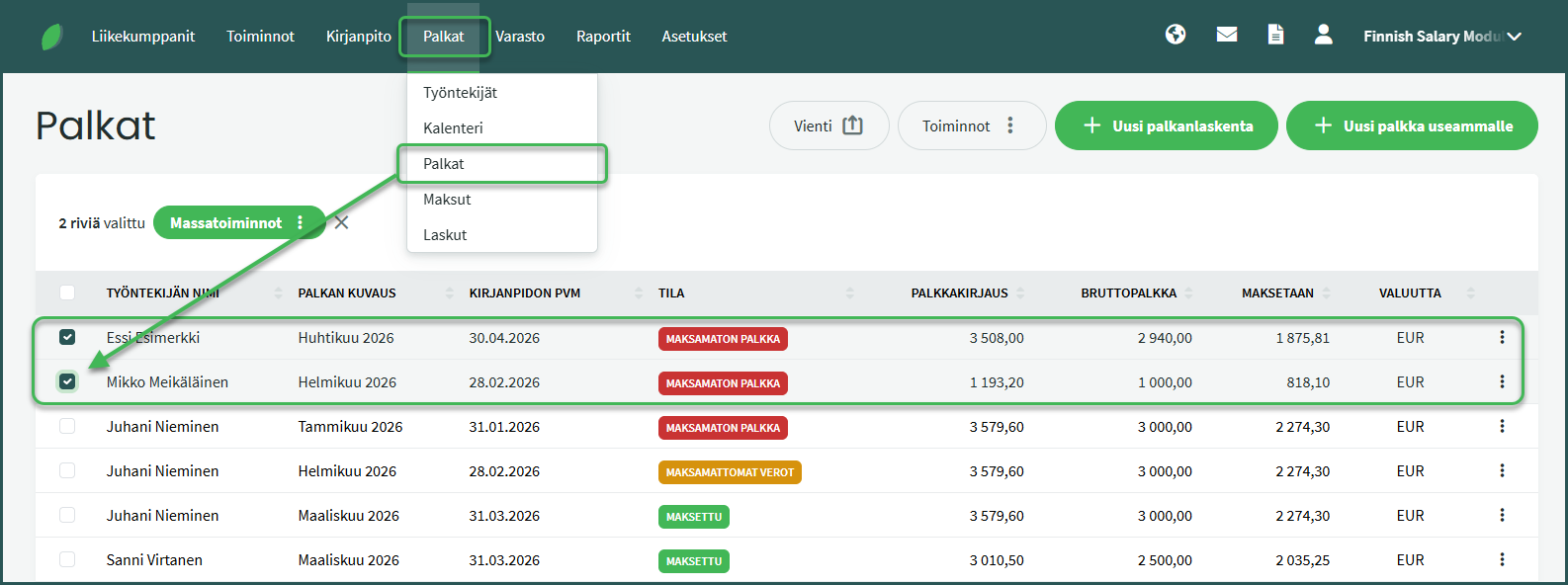The height and width of the screenshot is (585, 1568).
Task: Tick the select-all checkbox in table header
Action: (67, 292)
